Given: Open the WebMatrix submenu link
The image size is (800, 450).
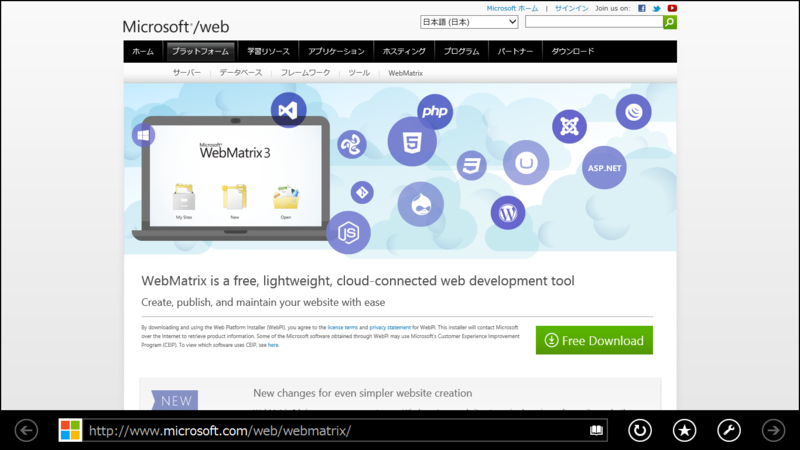Looking at the screenshot, I should pos(406,73).
